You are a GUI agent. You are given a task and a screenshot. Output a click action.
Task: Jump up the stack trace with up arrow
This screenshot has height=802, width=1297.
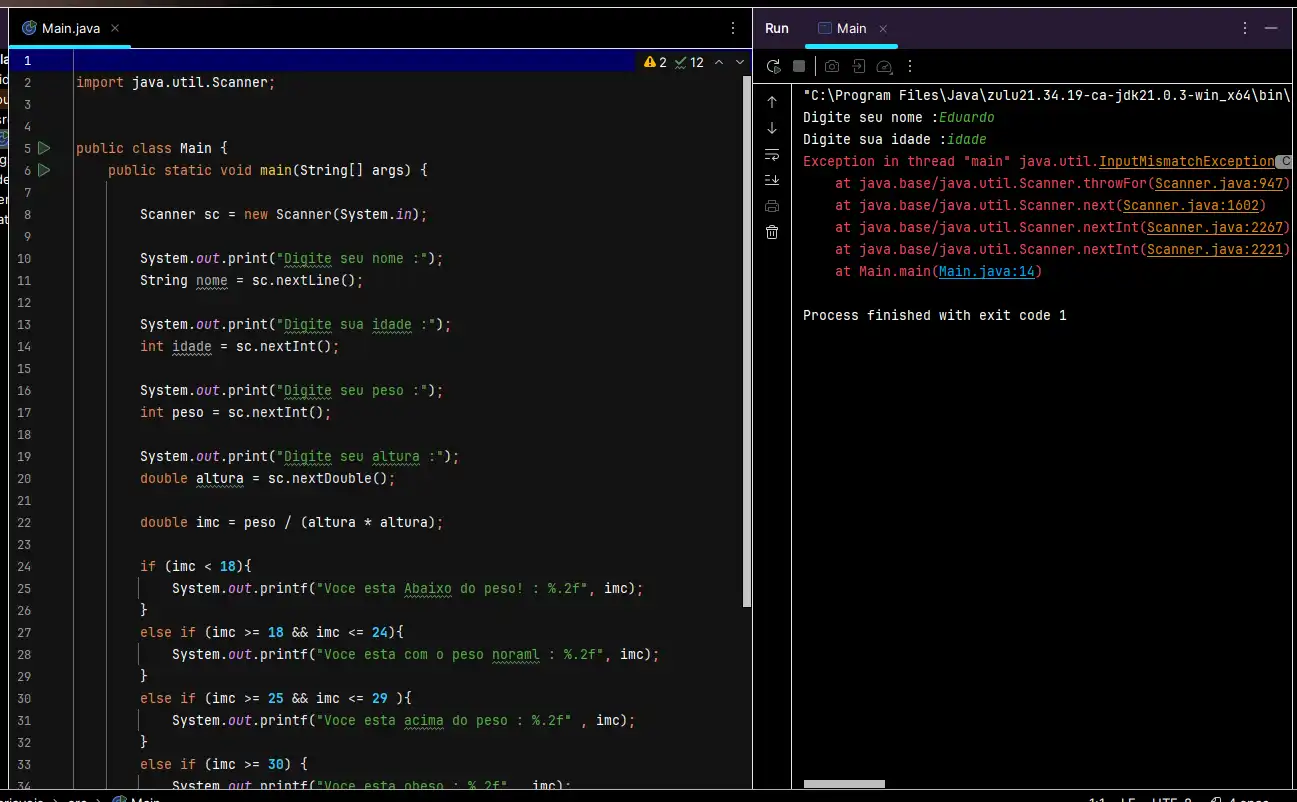pos(772,102)
